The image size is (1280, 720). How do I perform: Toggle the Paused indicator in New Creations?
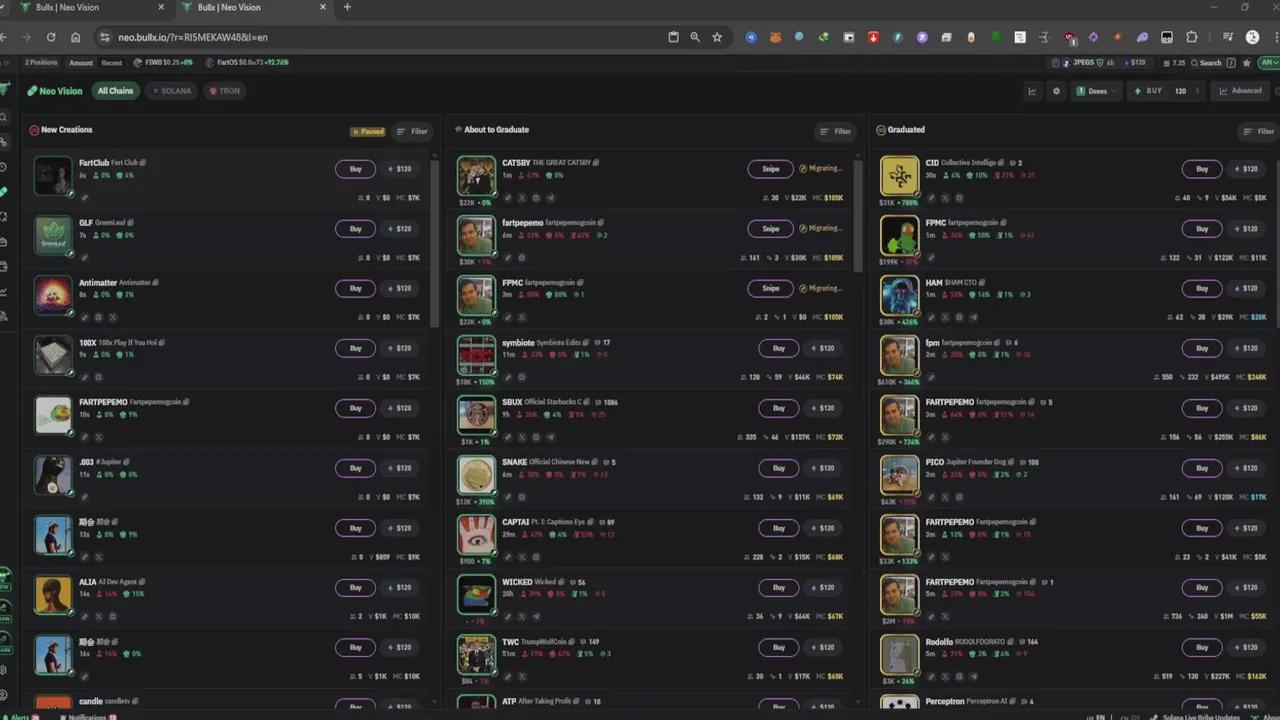(x=368, y=131)
